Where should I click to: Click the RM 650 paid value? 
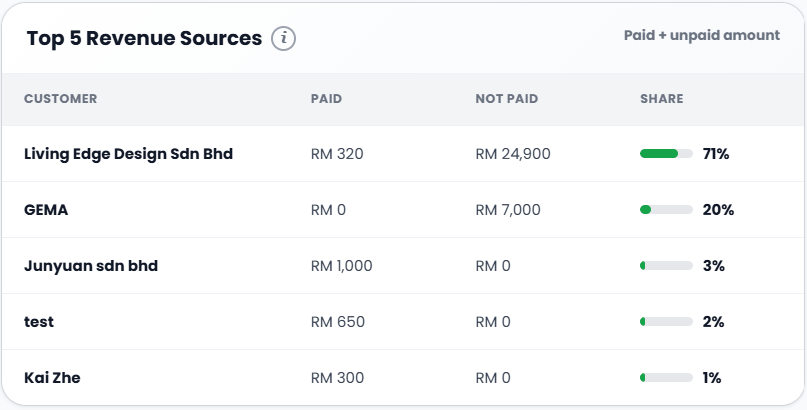click(338, 322)
